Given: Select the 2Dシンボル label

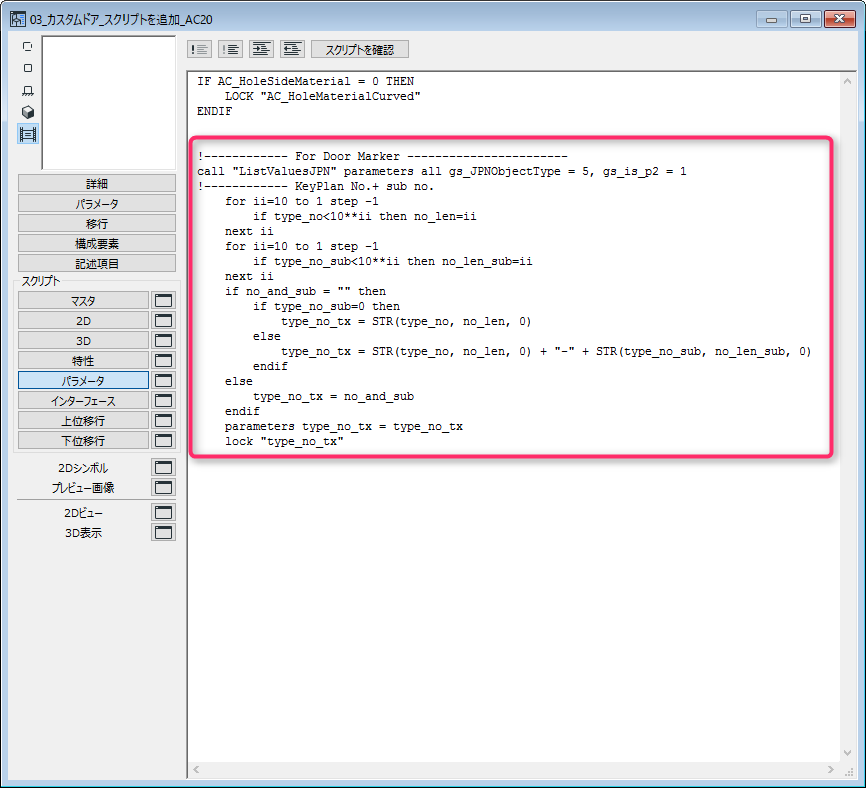Looking at the screenshot, I should coord(83,468).
